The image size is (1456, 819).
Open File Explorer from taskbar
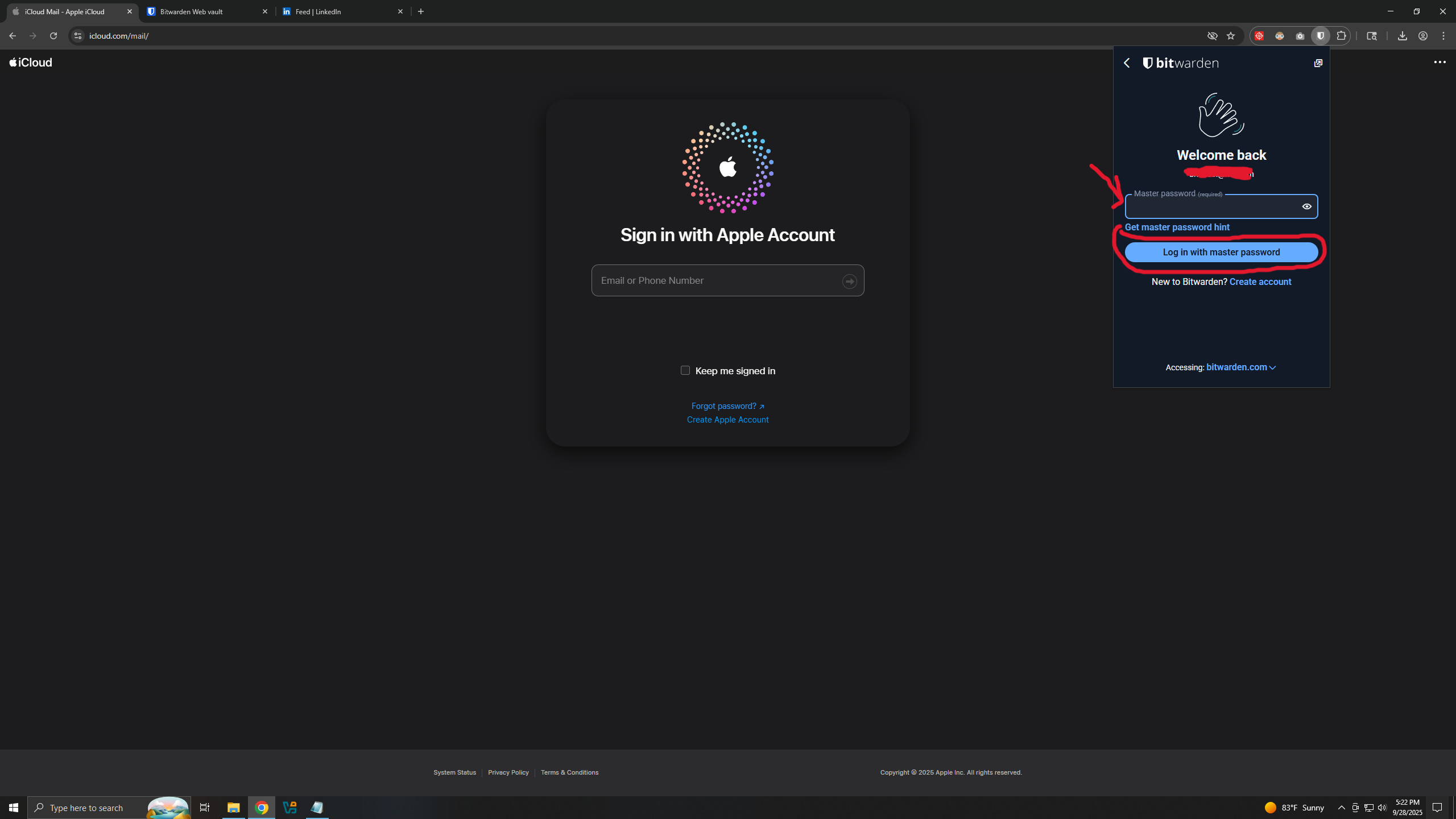(233, 808)
